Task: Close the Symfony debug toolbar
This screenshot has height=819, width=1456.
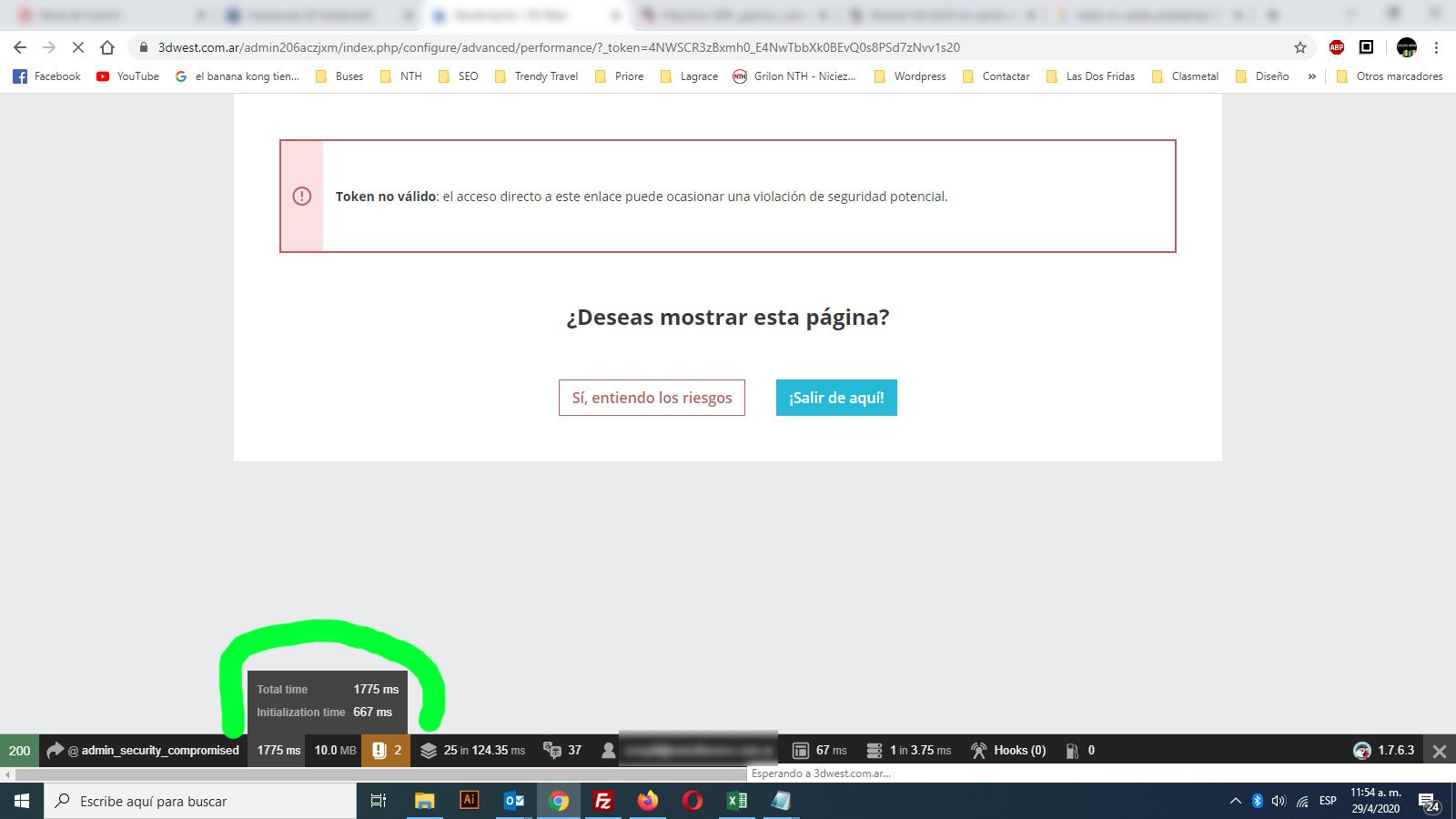Action: click(x=1440, y=751)
